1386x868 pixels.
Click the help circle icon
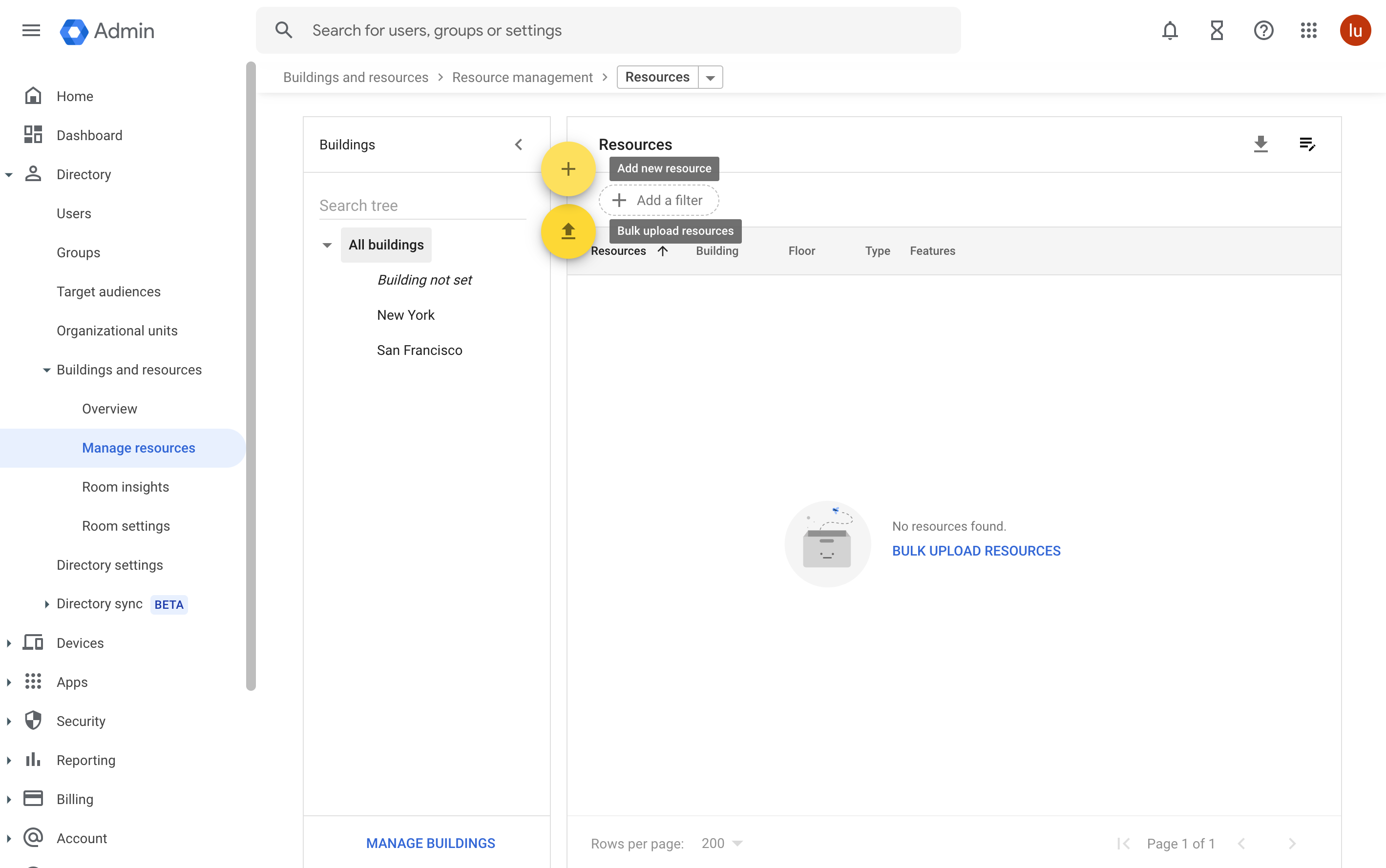point(1263,30)
